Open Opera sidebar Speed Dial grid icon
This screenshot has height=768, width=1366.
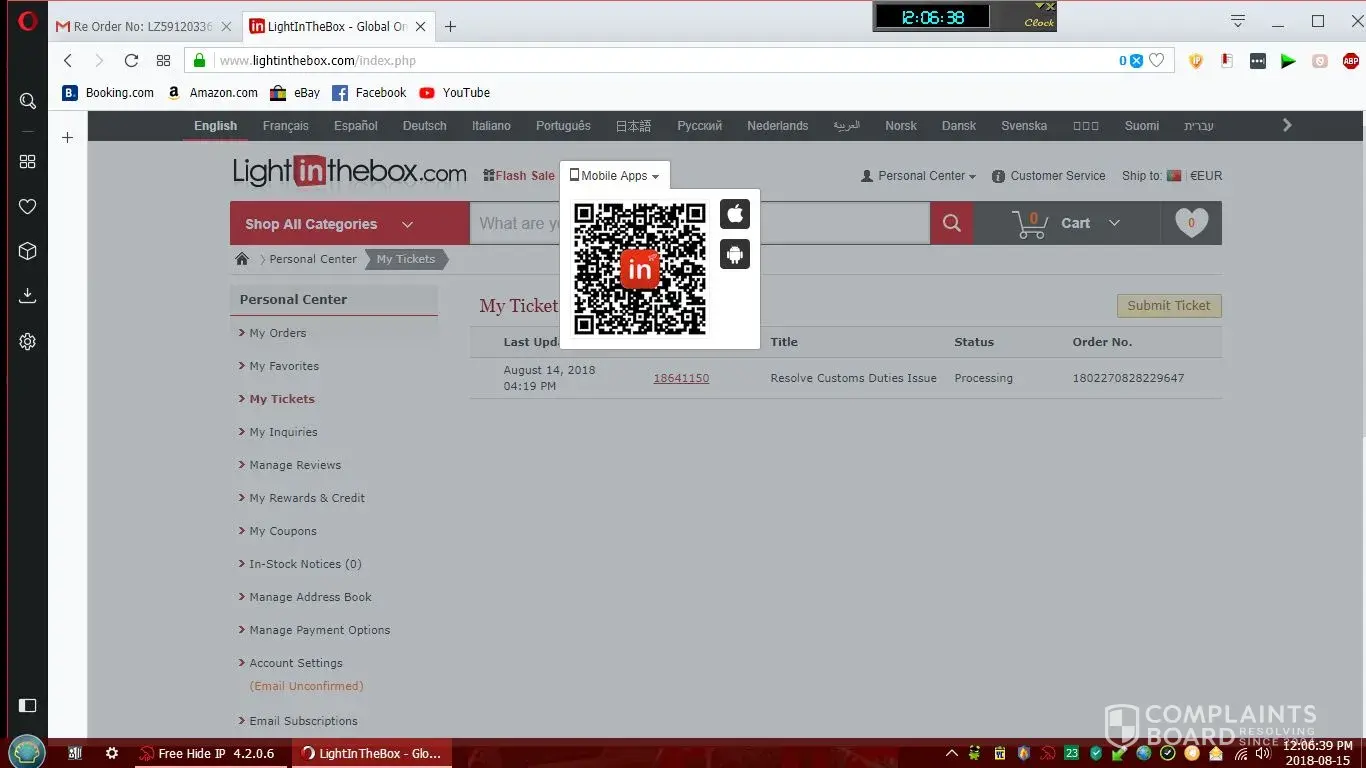(28, 162)
